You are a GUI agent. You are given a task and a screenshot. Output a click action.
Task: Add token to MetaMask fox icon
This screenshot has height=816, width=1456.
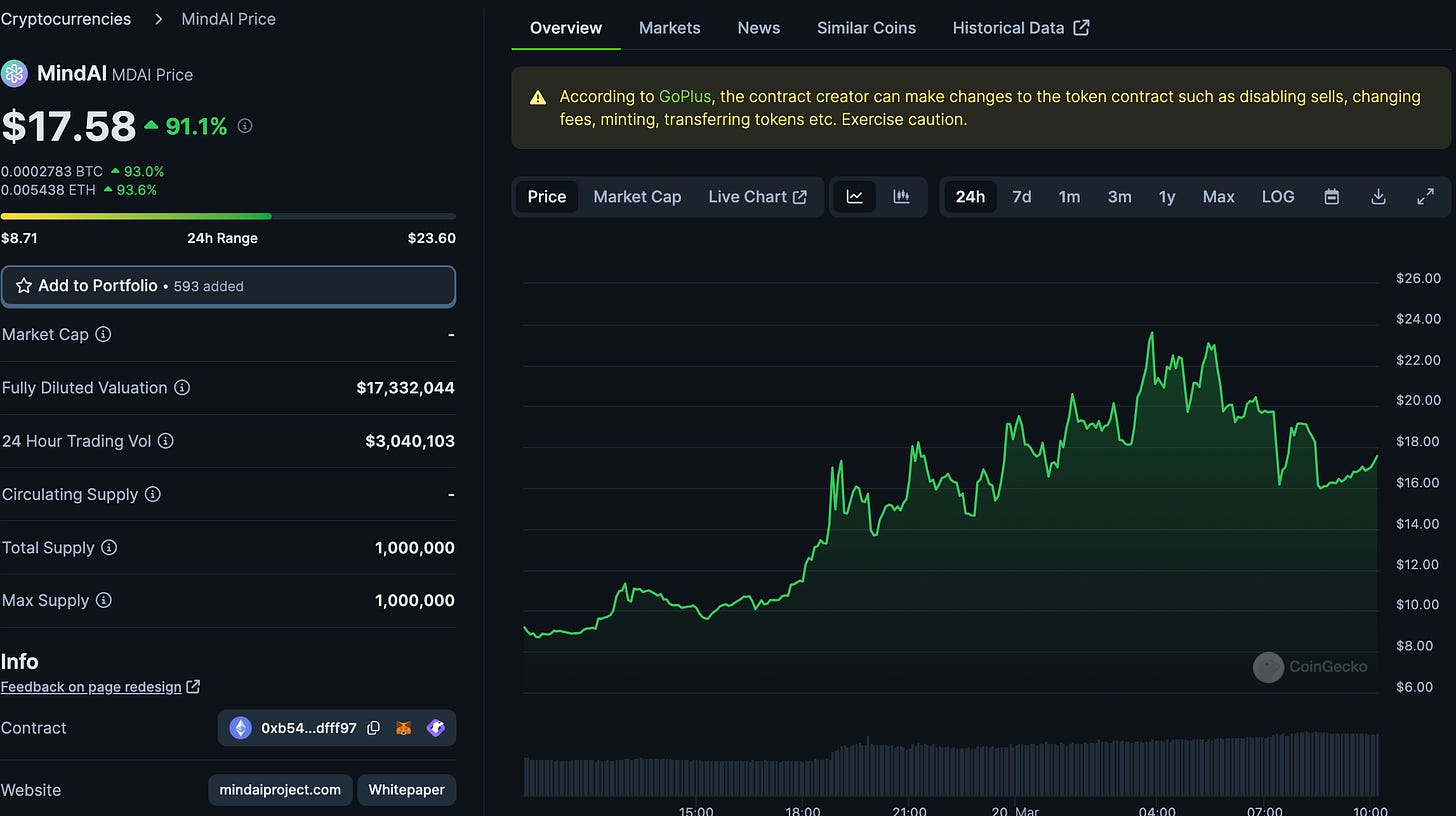pyautogui.click(x=403, y=728)
